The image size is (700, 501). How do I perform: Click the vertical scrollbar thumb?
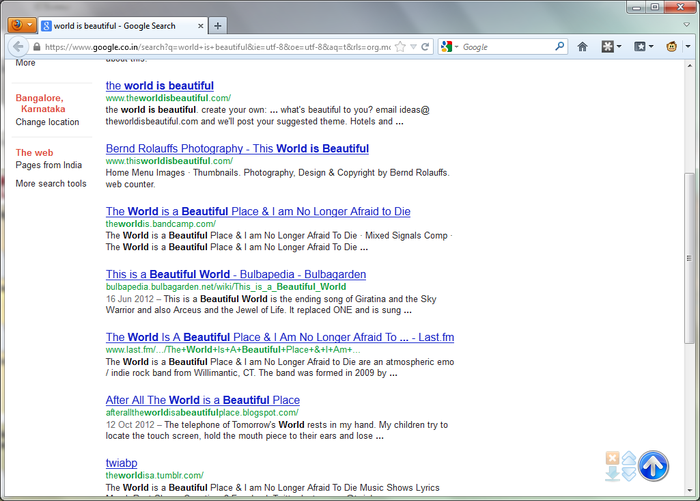click(x=689, y=258)
